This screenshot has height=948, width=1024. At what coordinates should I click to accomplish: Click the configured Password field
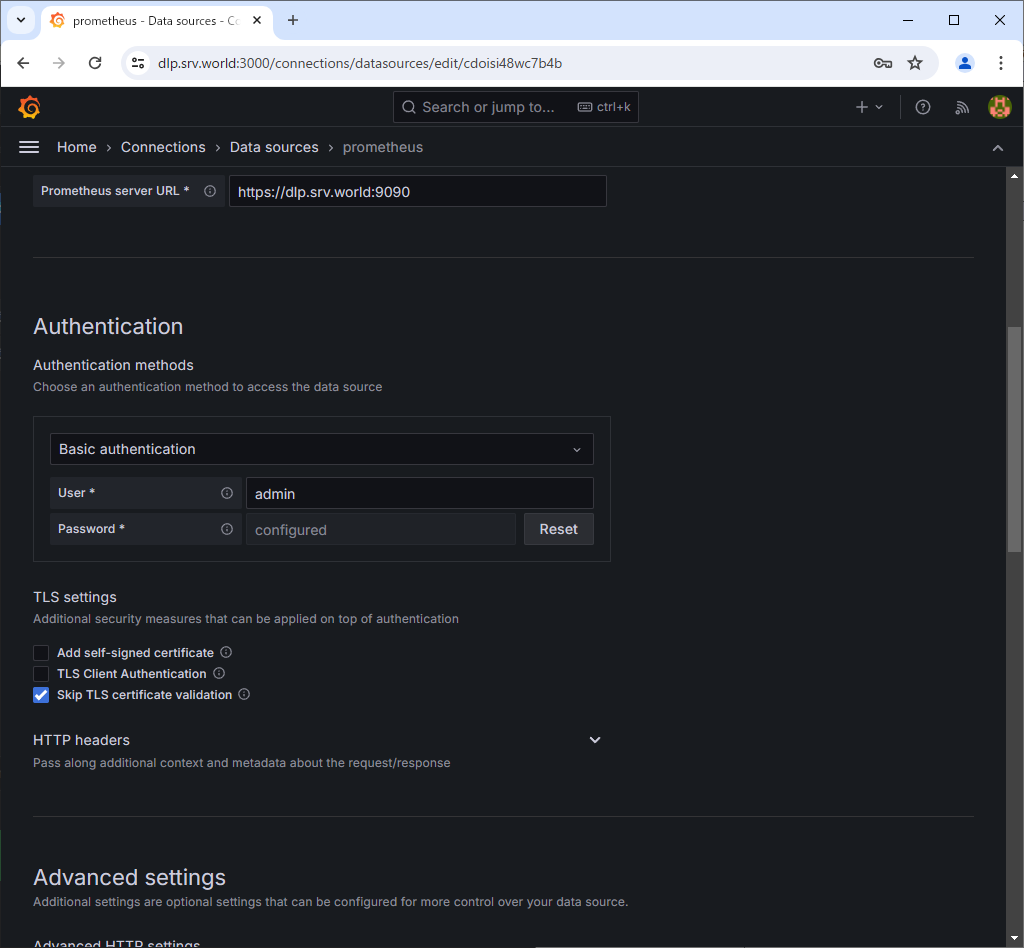click(x=381, y=529)
